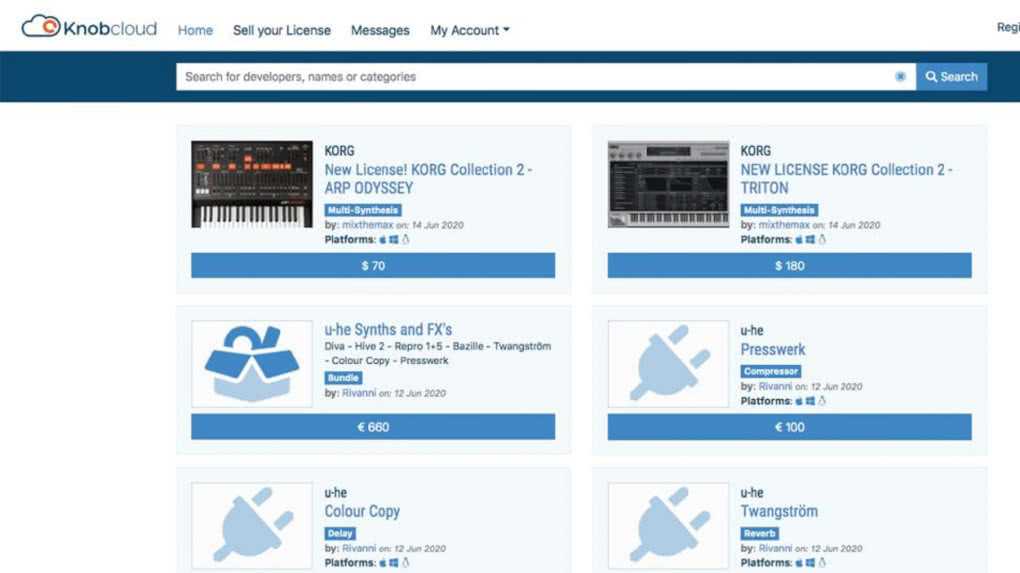Open the u-he Synths and FX's listing
This screenshot has height=573, width=1020.
click(x=388, y=330)
